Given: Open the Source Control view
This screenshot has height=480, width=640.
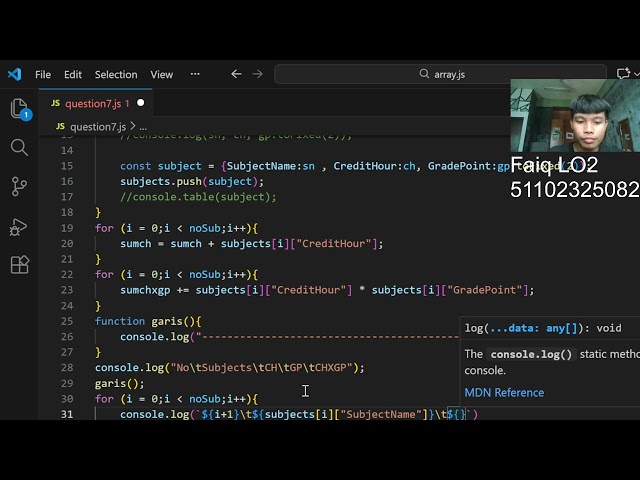Looking at the screenshot, I should (x=19, y=187).
